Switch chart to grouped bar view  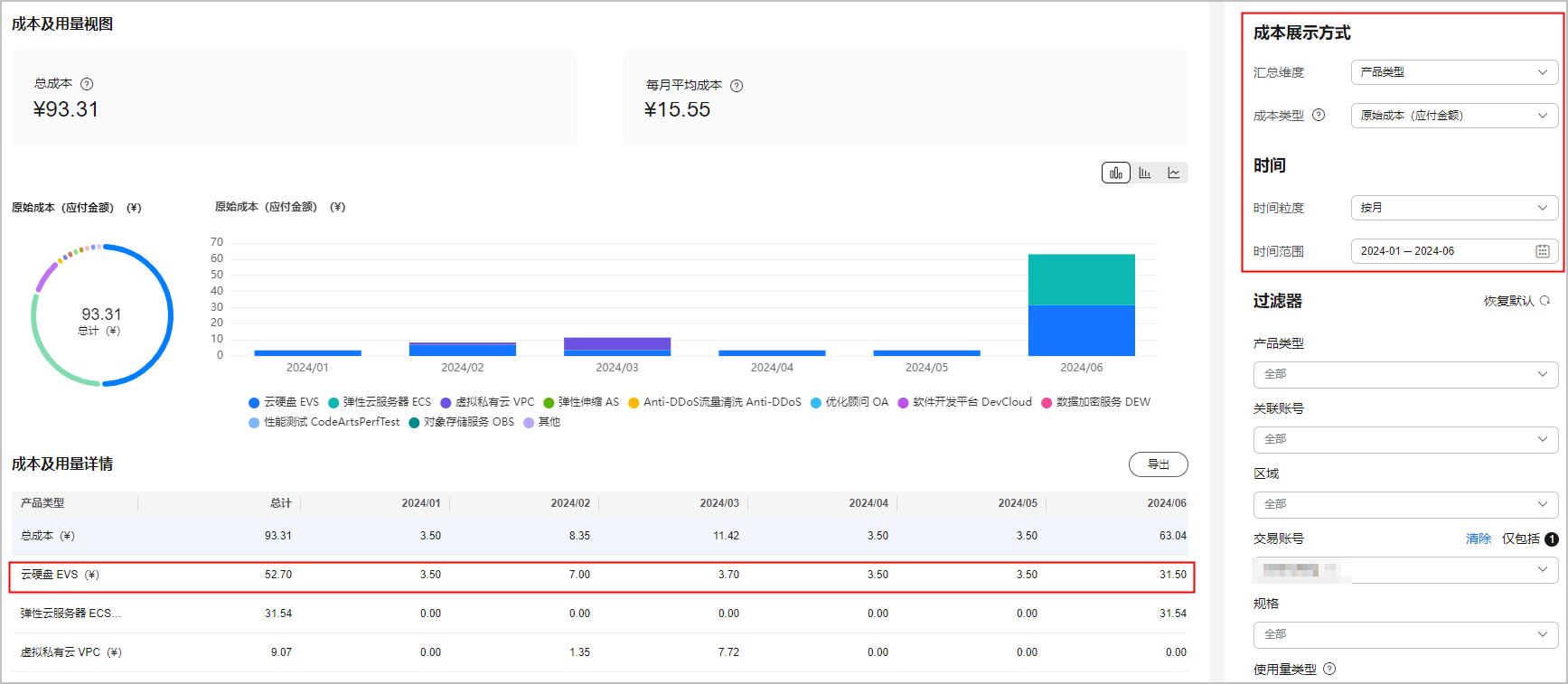tap(1116, 173)
